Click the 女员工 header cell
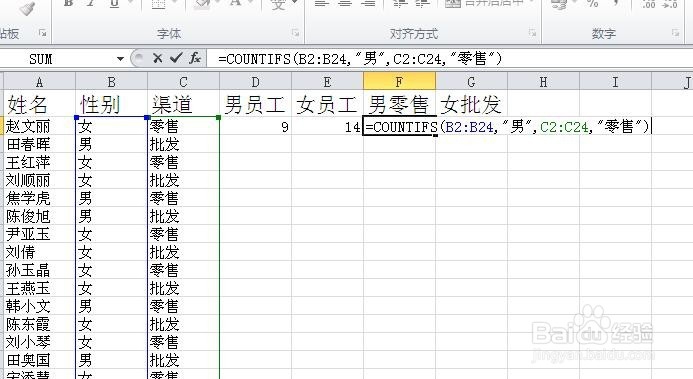Screen dimensions: 693x379 click(x=327, y=104)
